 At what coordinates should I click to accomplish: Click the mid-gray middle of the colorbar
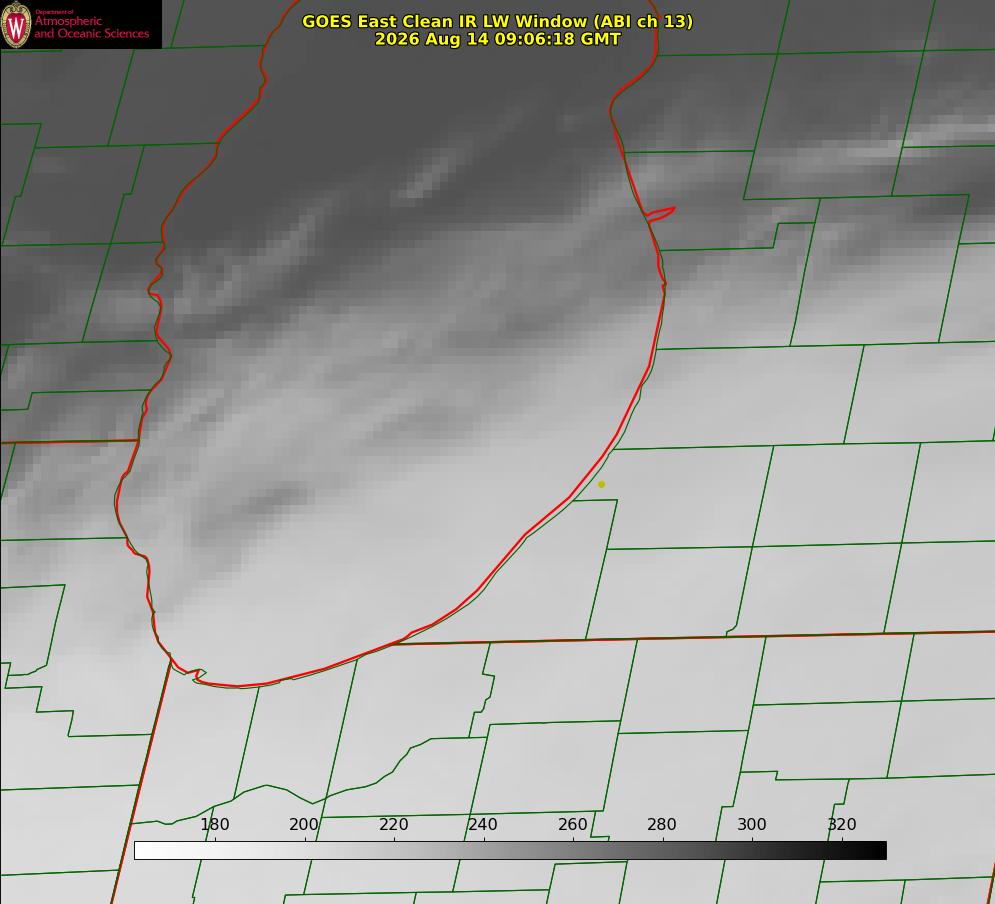[x=510, y=850]
